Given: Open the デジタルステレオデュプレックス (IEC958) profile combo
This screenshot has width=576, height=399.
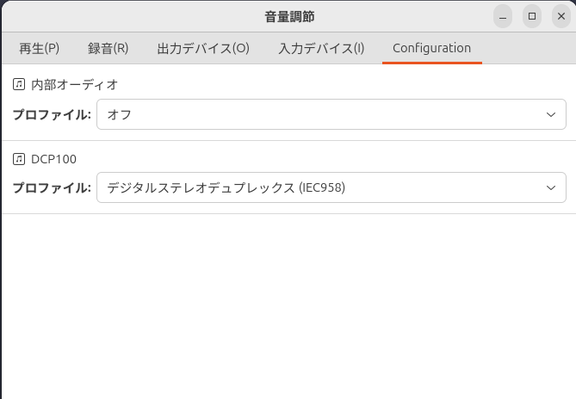Looking at the screenshot, I should (331, 187).
